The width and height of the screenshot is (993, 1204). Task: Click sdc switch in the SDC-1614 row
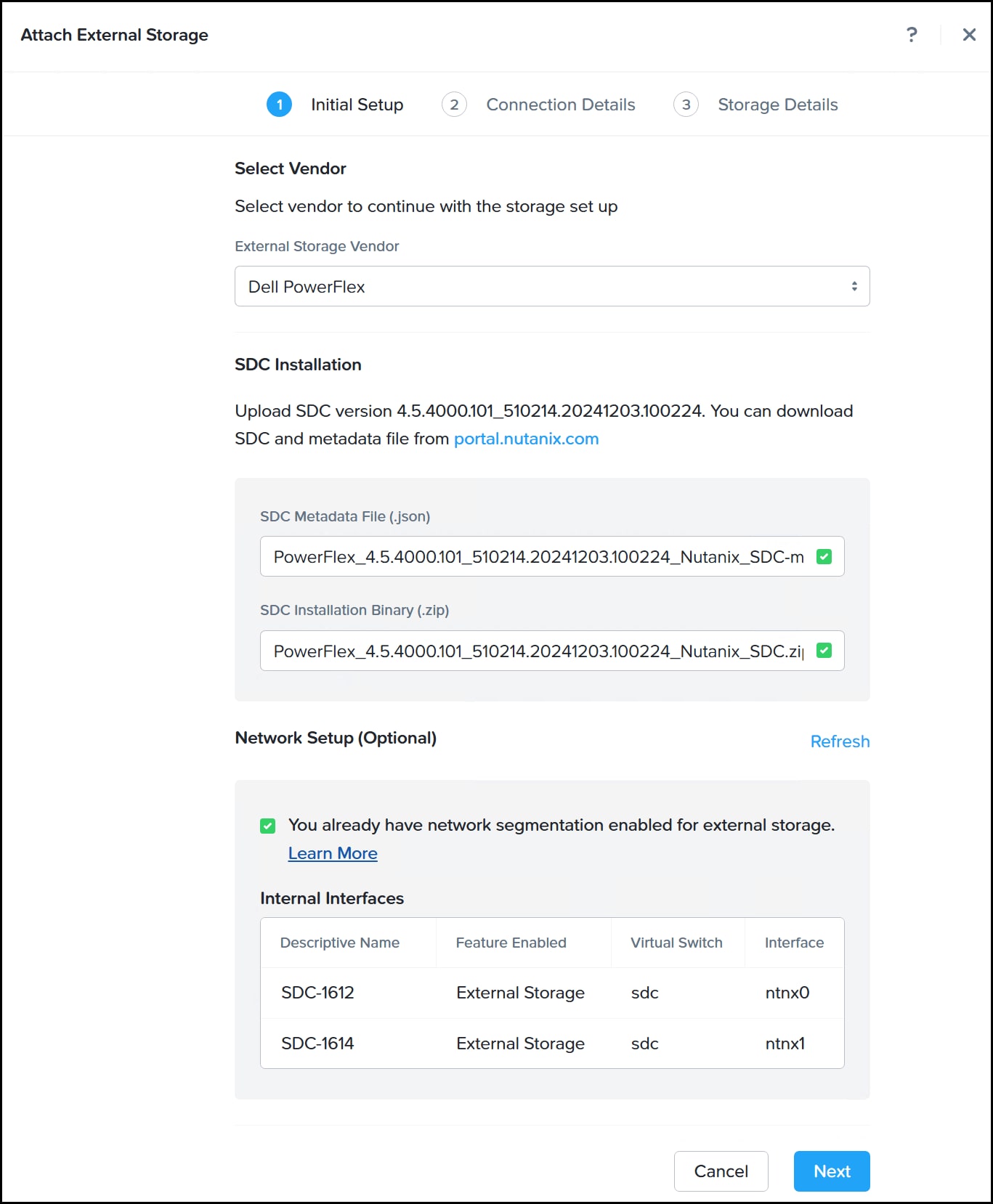pyautogui.click(x=644, y=1044)
